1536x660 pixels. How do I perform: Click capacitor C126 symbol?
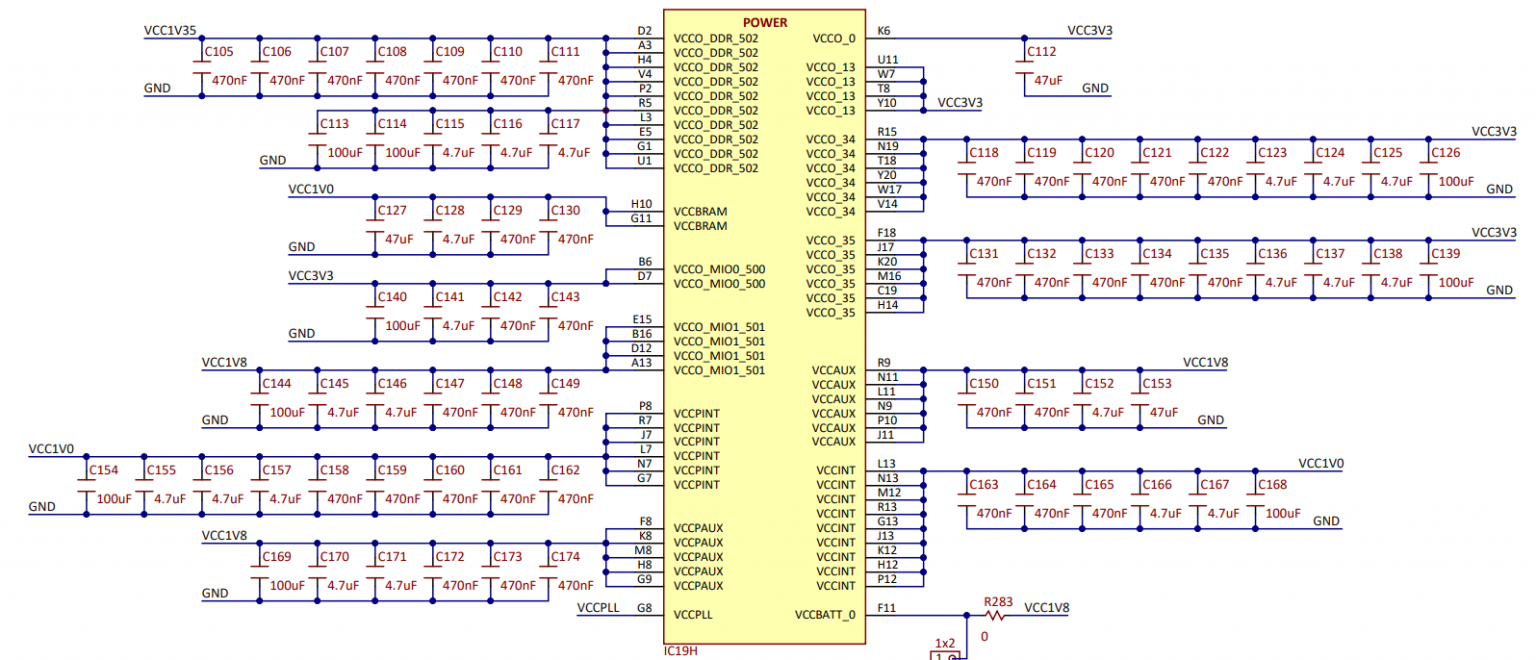(x=1428, y=168)
